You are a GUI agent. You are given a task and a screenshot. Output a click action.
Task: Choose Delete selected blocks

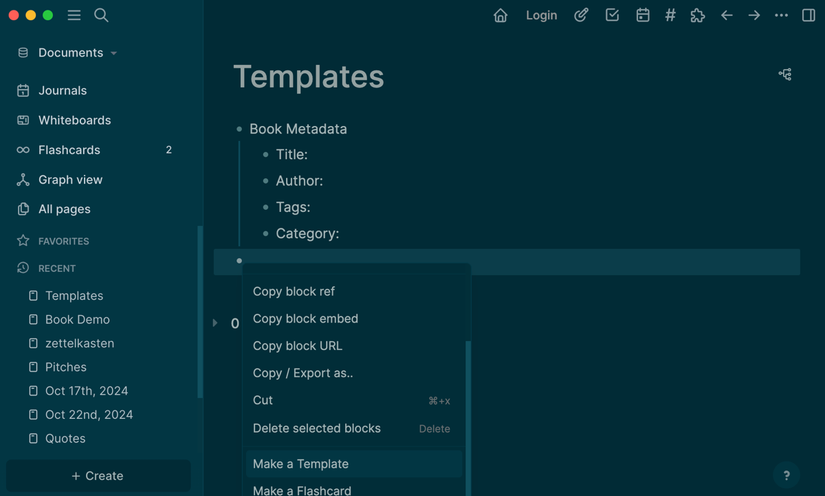pos(354,428)
